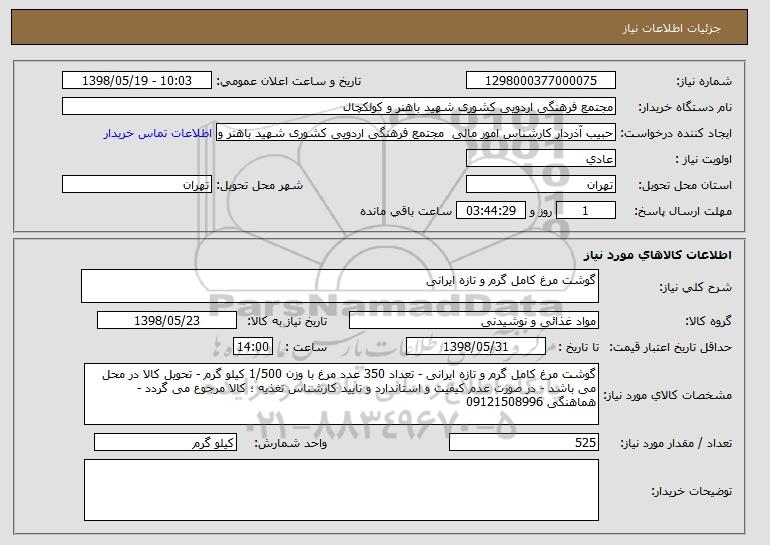Click the goods specification text area
Viewport: 770px width, 545px height.
pyautogui.click(x=341, y=394)
